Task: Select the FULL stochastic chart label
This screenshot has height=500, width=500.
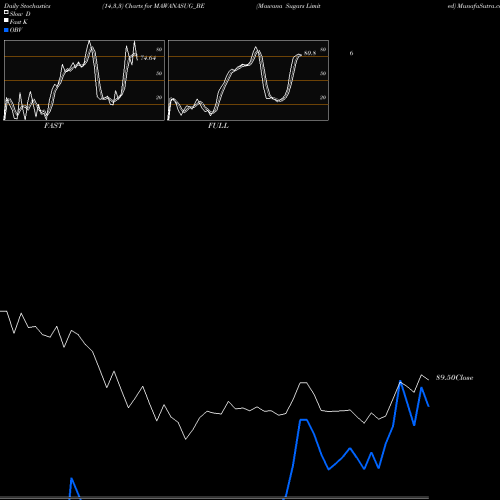Action: tap(218, 126)
